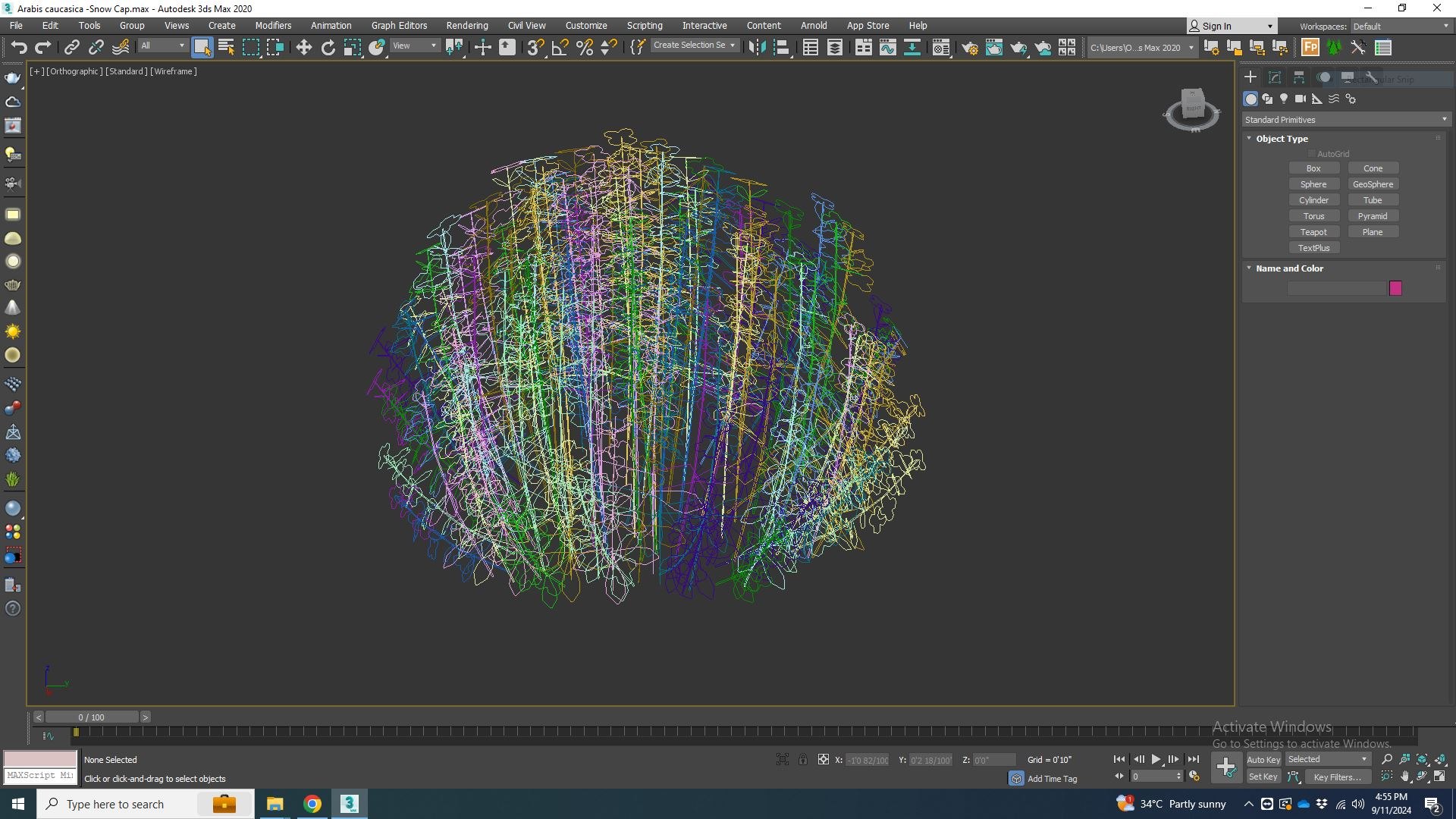
Task: Open the Modify panel tab
Action: 1275,77
